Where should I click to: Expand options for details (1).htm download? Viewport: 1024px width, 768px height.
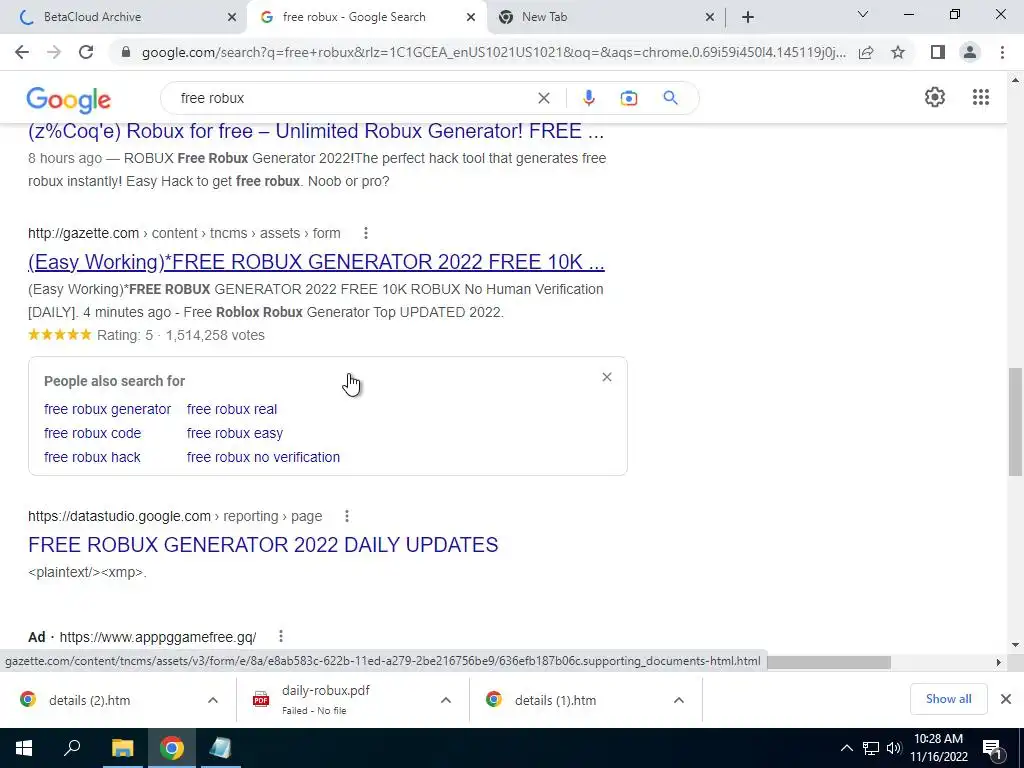click(x=679, y=700)
